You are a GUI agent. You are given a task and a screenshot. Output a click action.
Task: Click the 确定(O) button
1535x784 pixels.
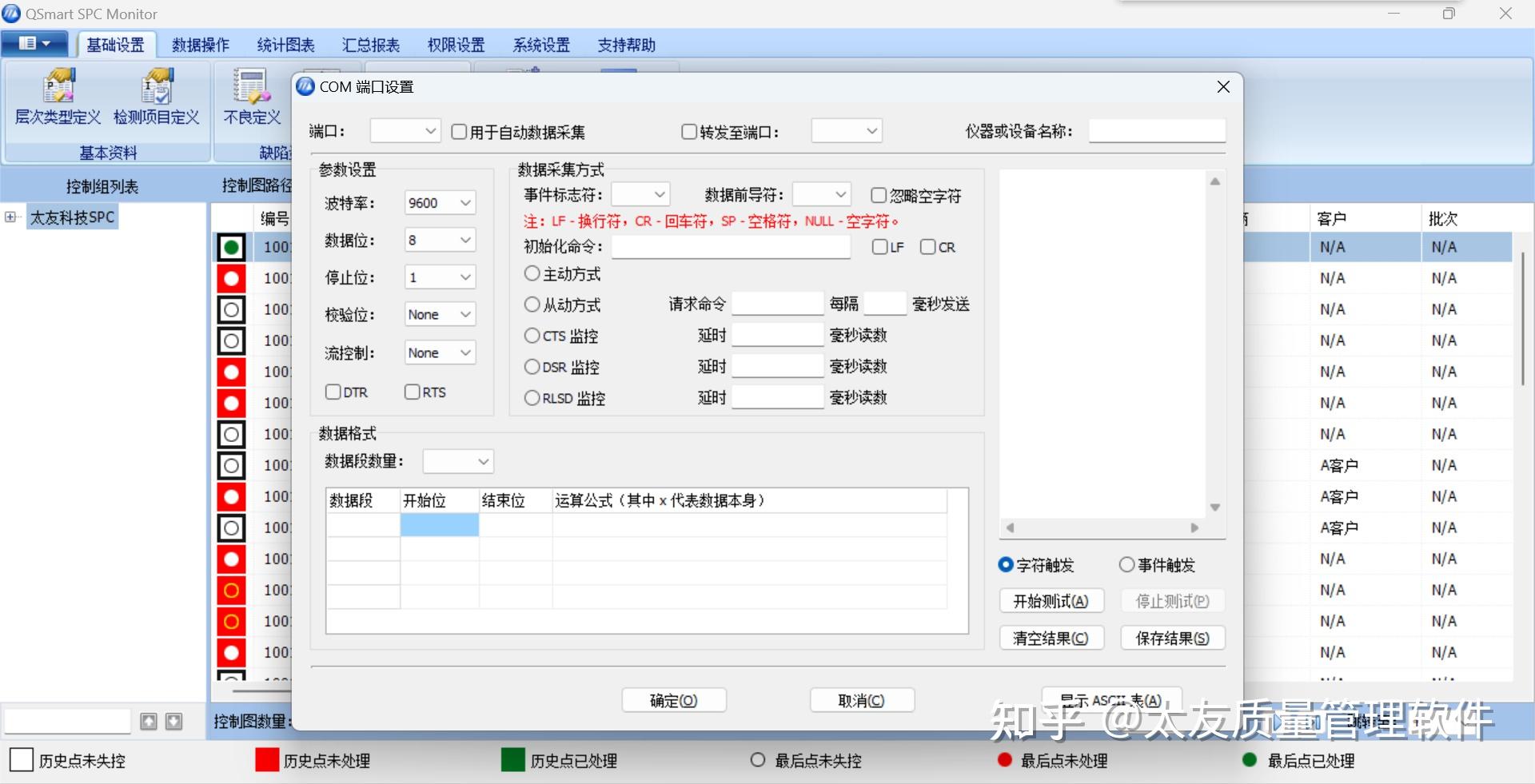click(x=674, y=700)
